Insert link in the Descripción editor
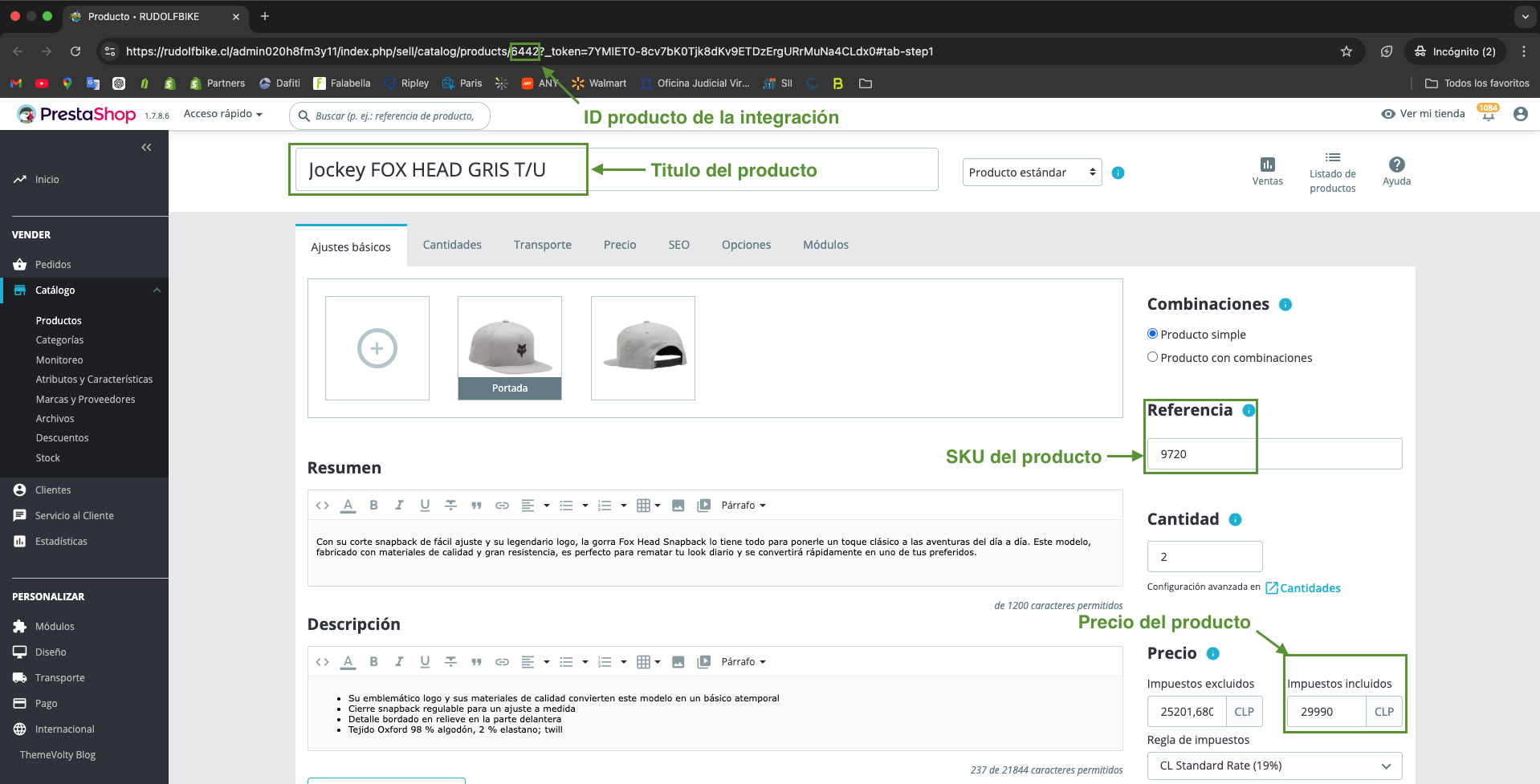Image resolution: width=1540 pixels, height=784 pixels. [x=502, y=662]
